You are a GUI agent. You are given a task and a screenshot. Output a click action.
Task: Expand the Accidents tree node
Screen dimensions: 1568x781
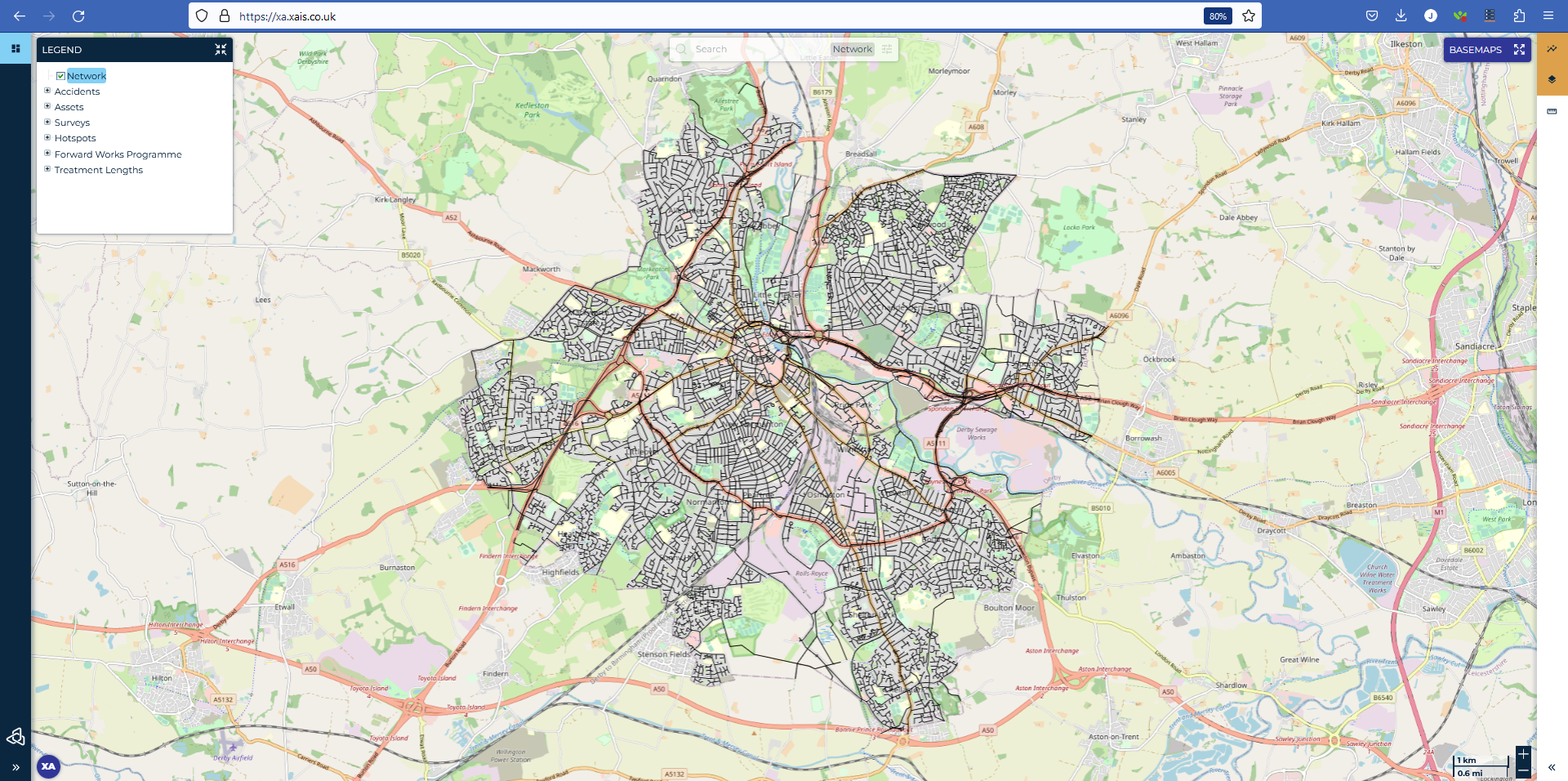point(47,91)
